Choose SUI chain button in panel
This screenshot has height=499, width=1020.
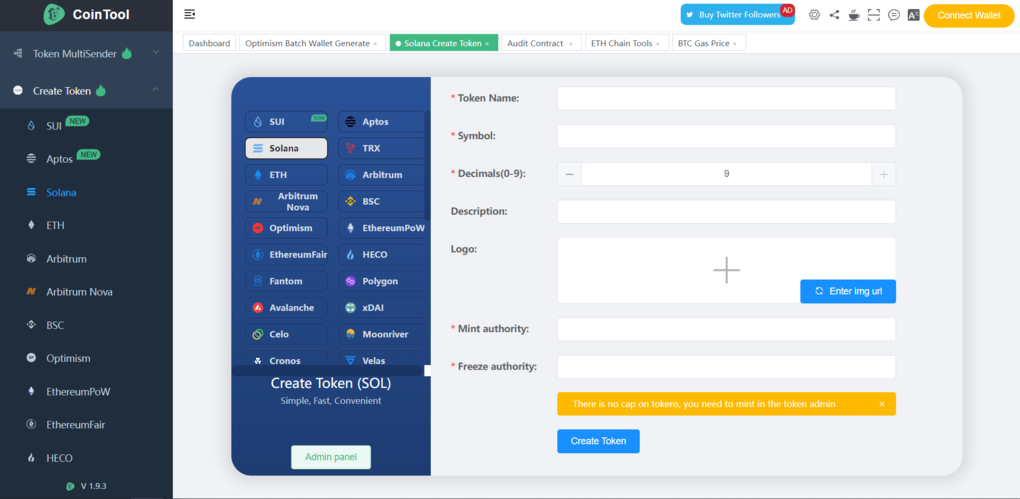click(286, 122)
